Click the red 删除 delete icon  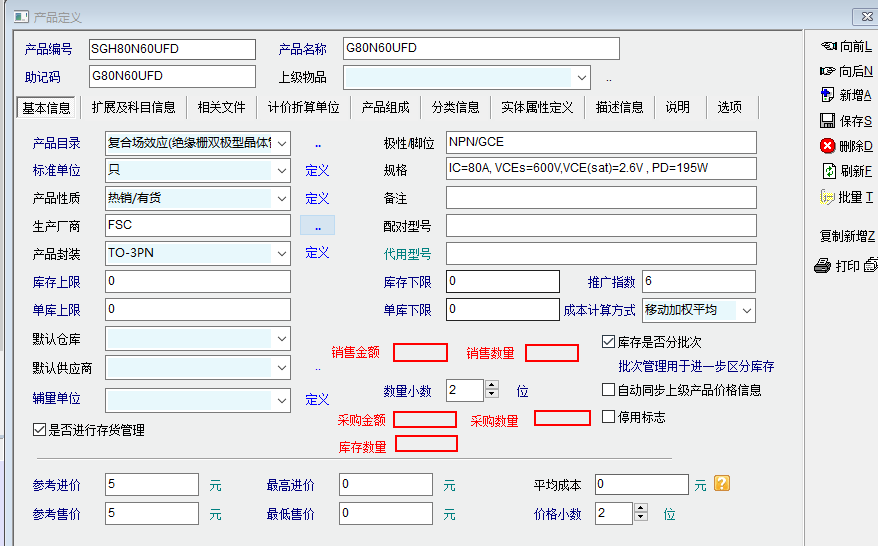click(x=828, y=146)
